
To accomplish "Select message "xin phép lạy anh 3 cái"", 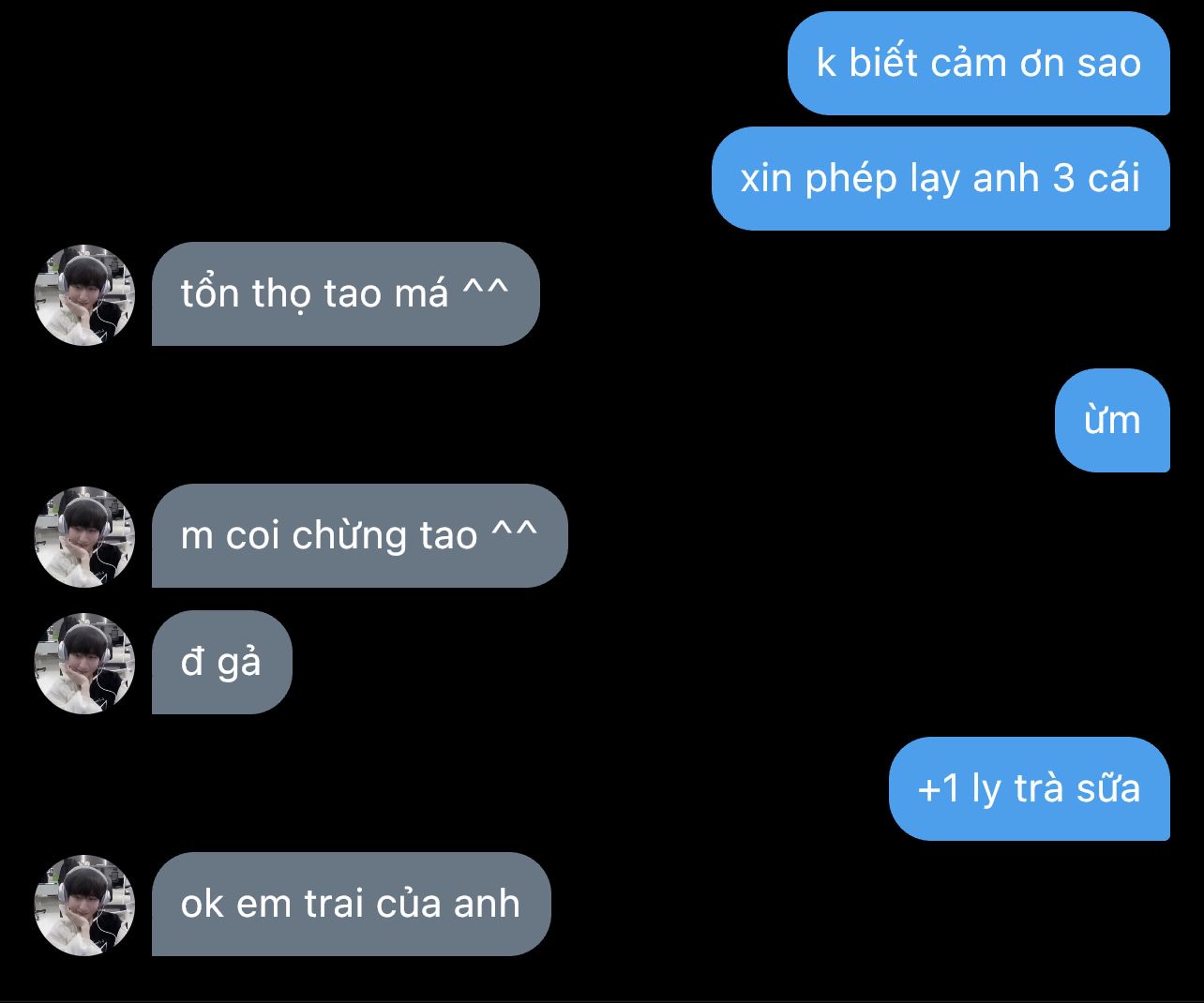I will pos(941,179).
